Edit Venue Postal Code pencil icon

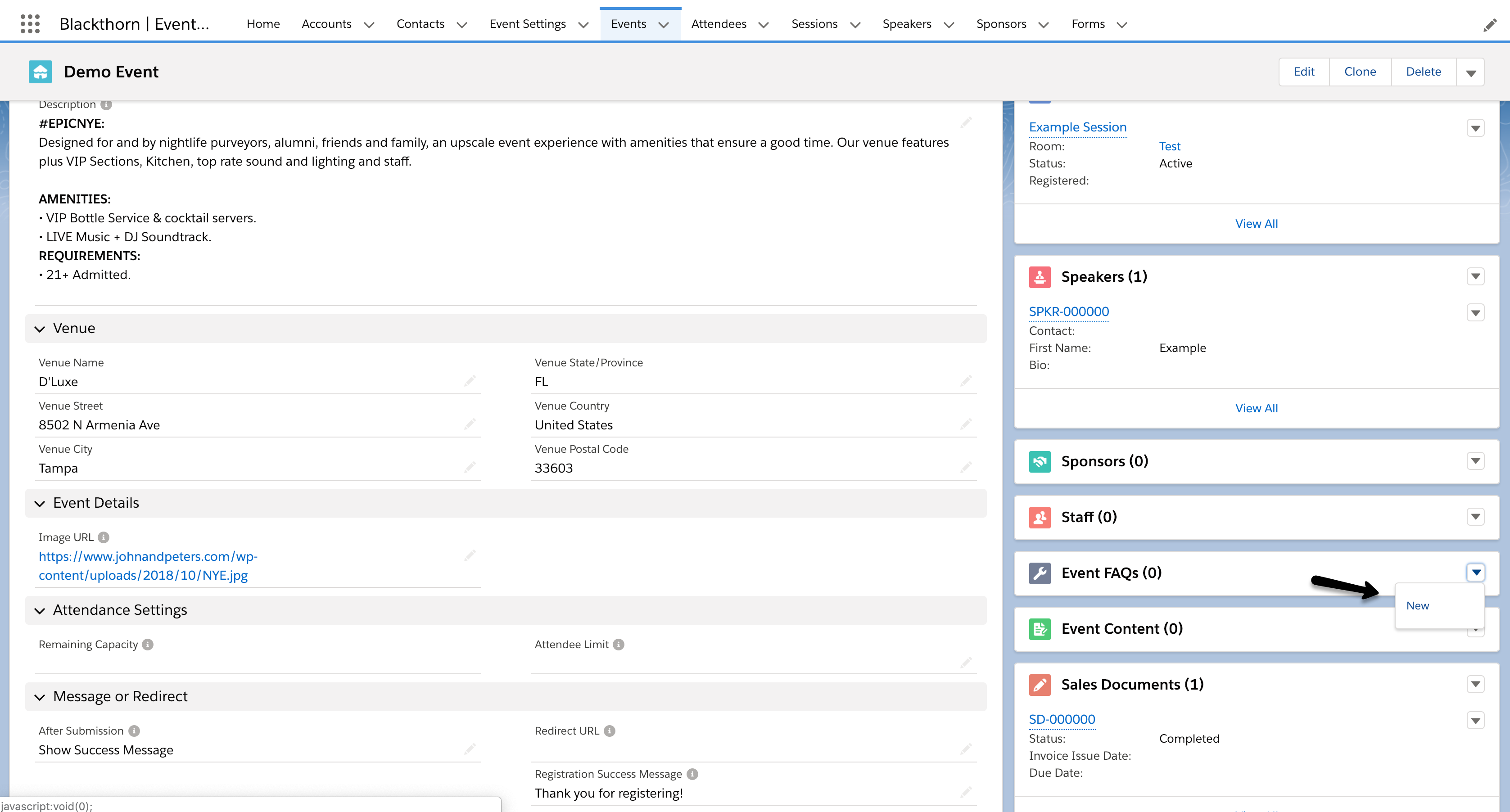pos(966,468)
